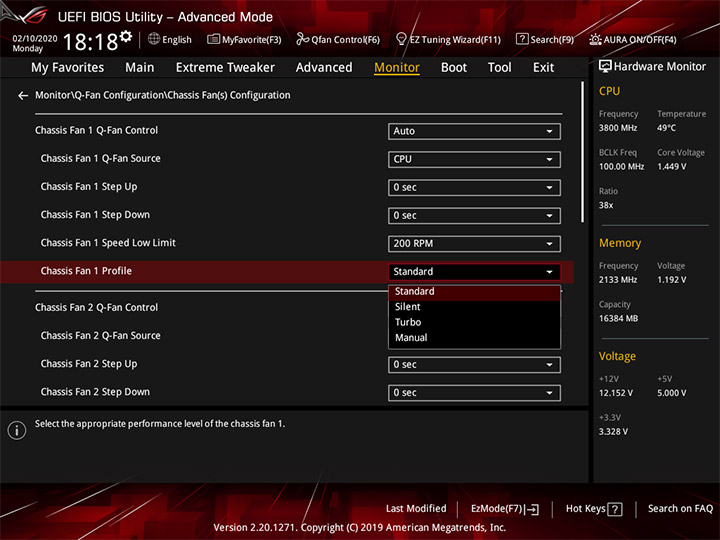Click the AURA light icon

point(595,39)
